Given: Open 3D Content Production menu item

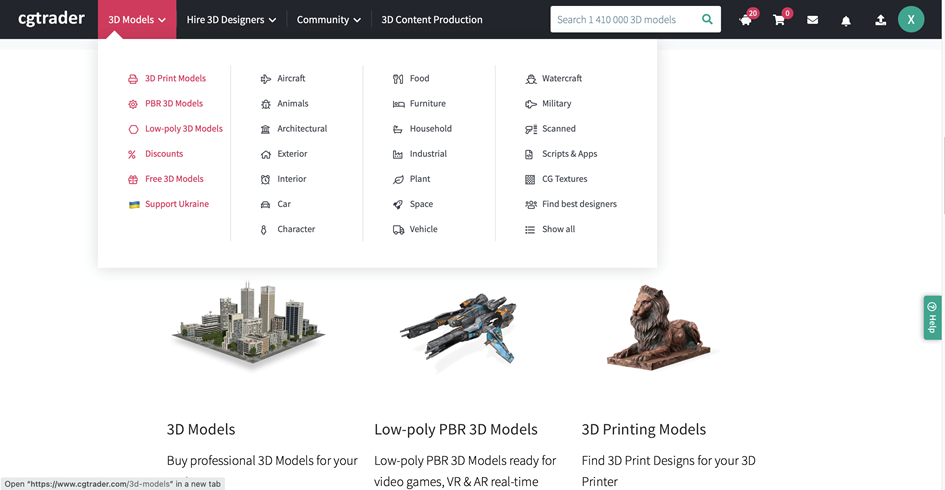Looking at the screenshot, I should 432,20.
